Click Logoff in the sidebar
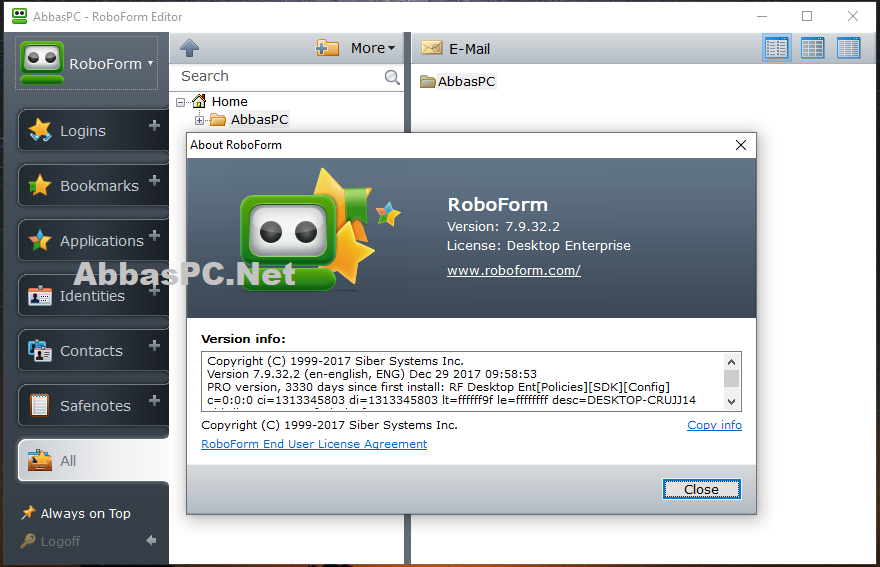The height and width of the screenshot is (567, 880). [x=51, y=541]
